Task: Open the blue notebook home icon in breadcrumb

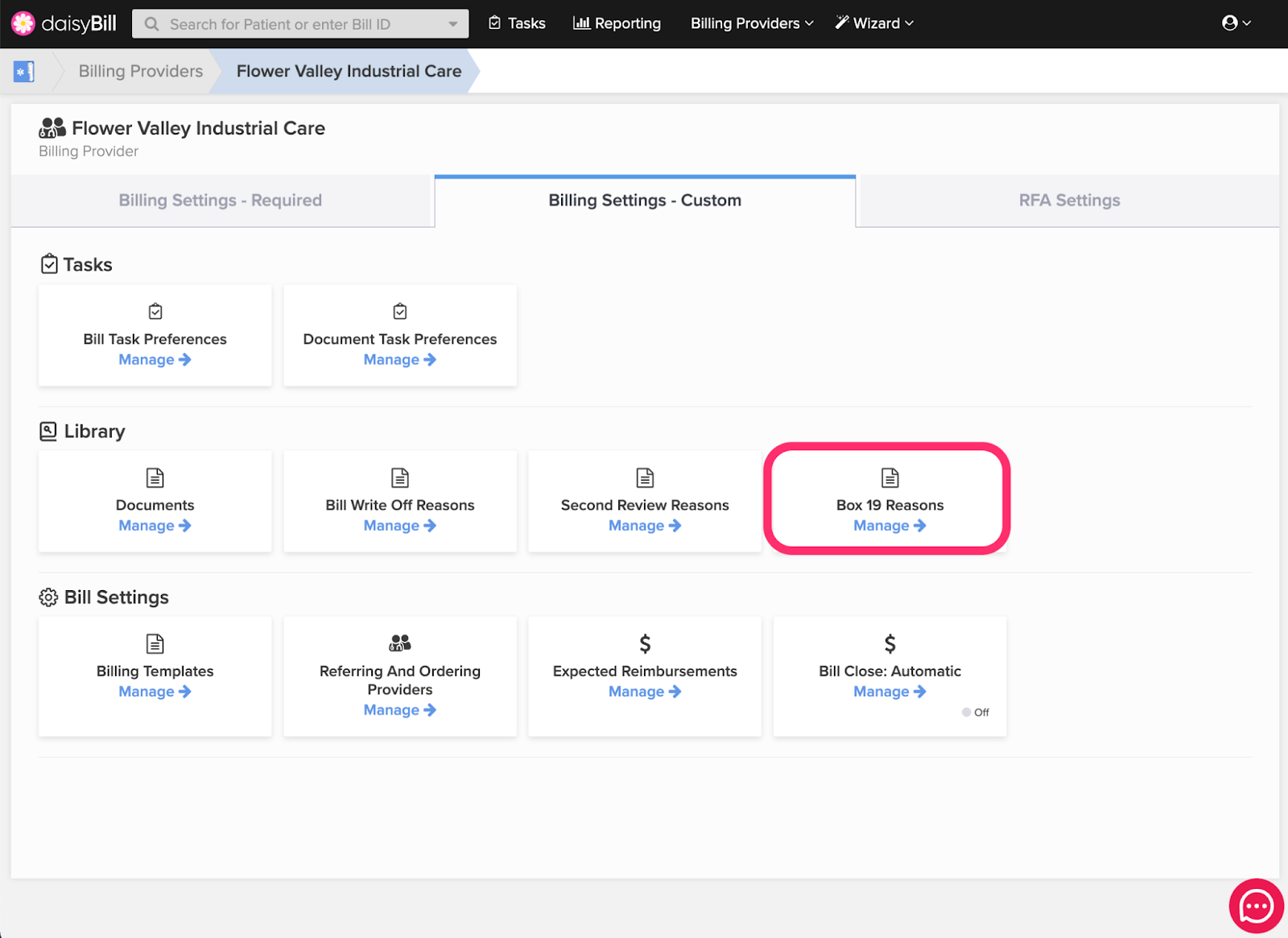Action: [24, 72]
